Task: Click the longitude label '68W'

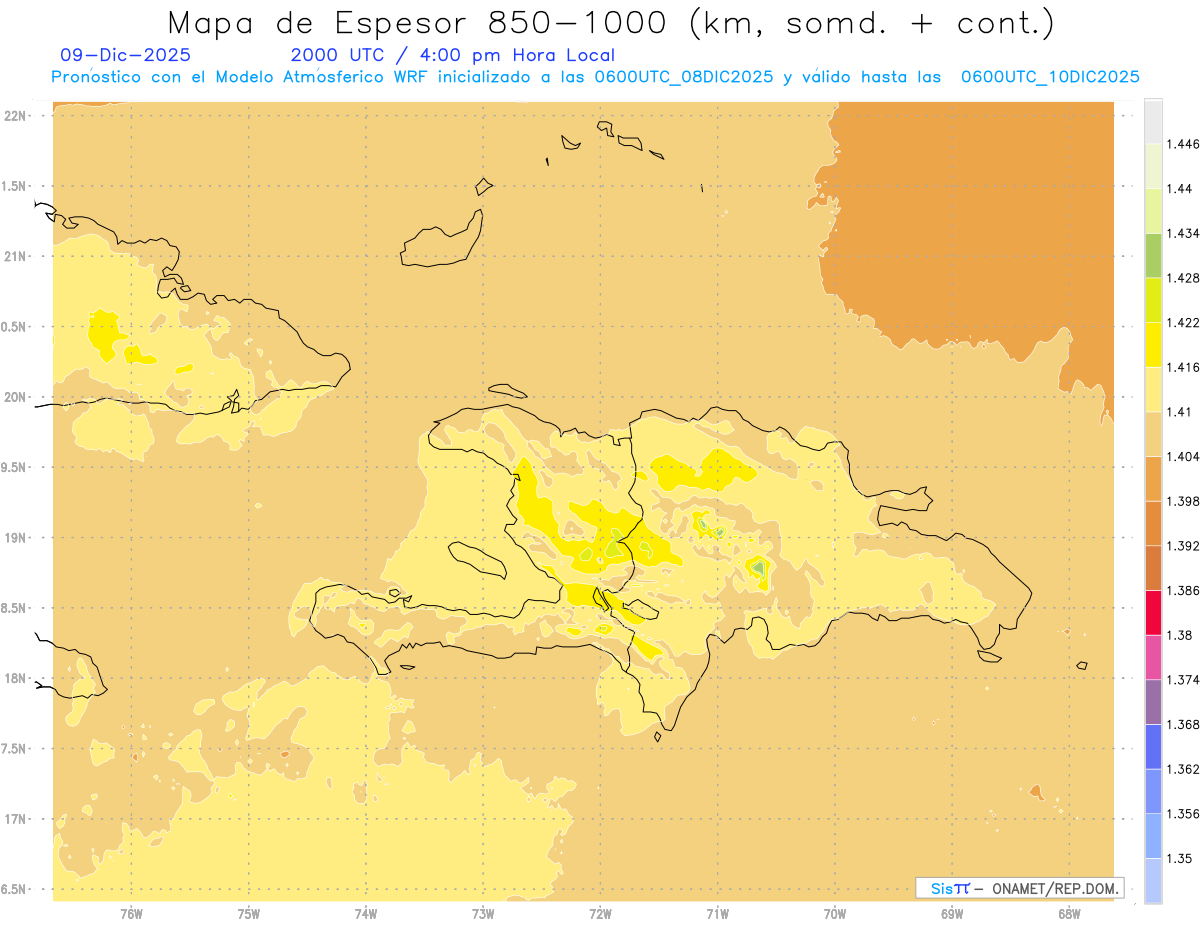Action: click(1069, 913)
